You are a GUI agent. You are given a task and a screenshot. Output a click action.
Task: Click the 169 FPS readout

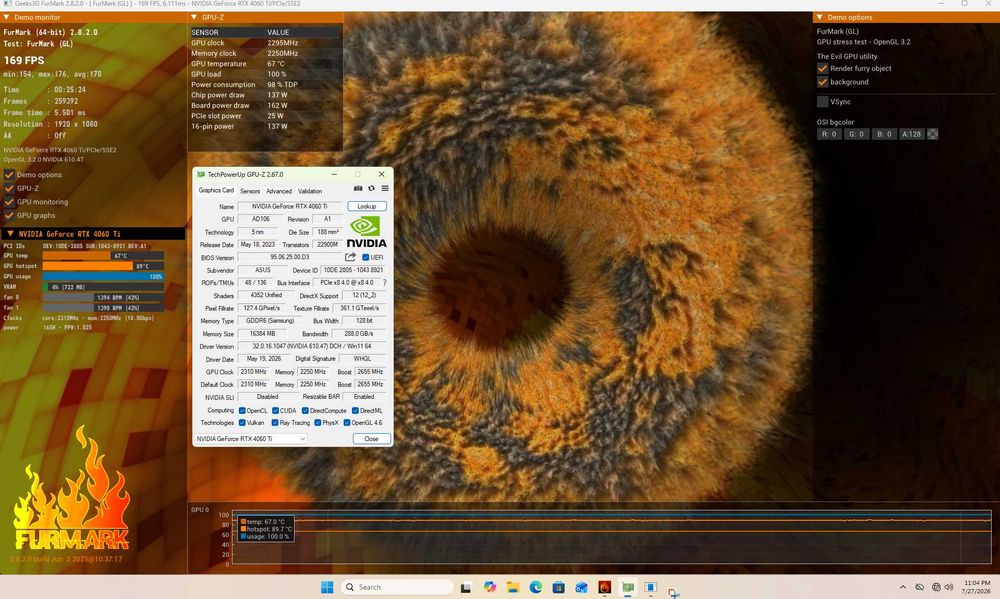24,61
